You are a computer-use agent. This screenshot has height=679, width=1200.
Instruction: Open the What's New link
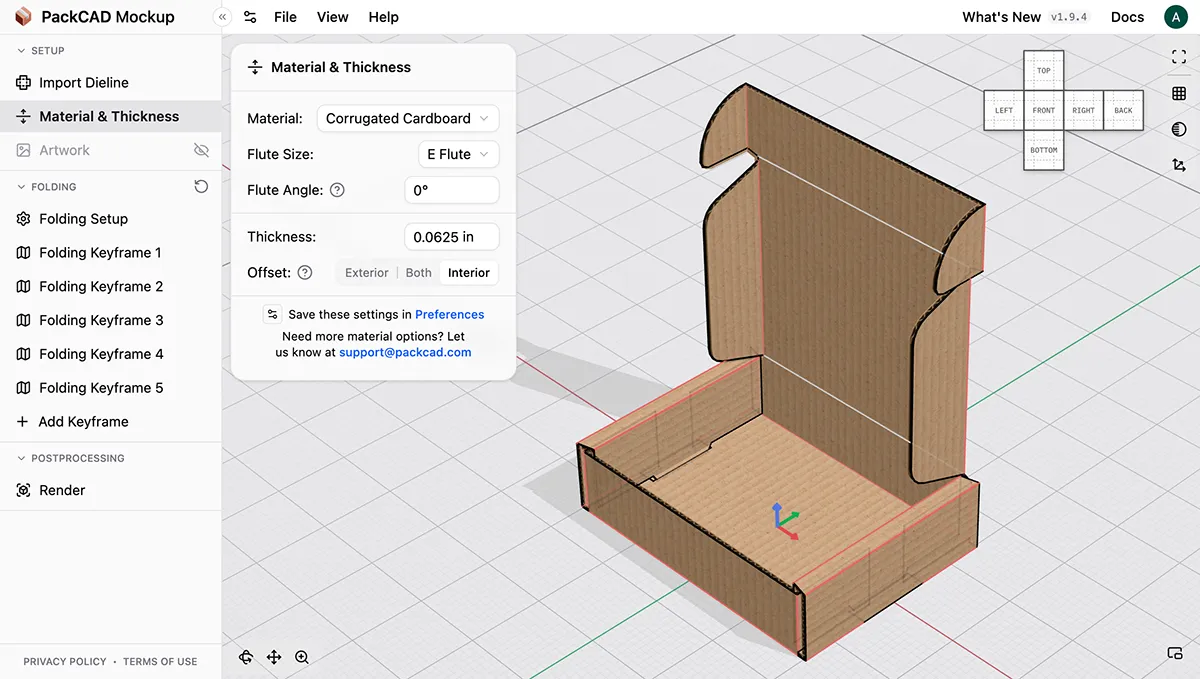point(1001,17)
